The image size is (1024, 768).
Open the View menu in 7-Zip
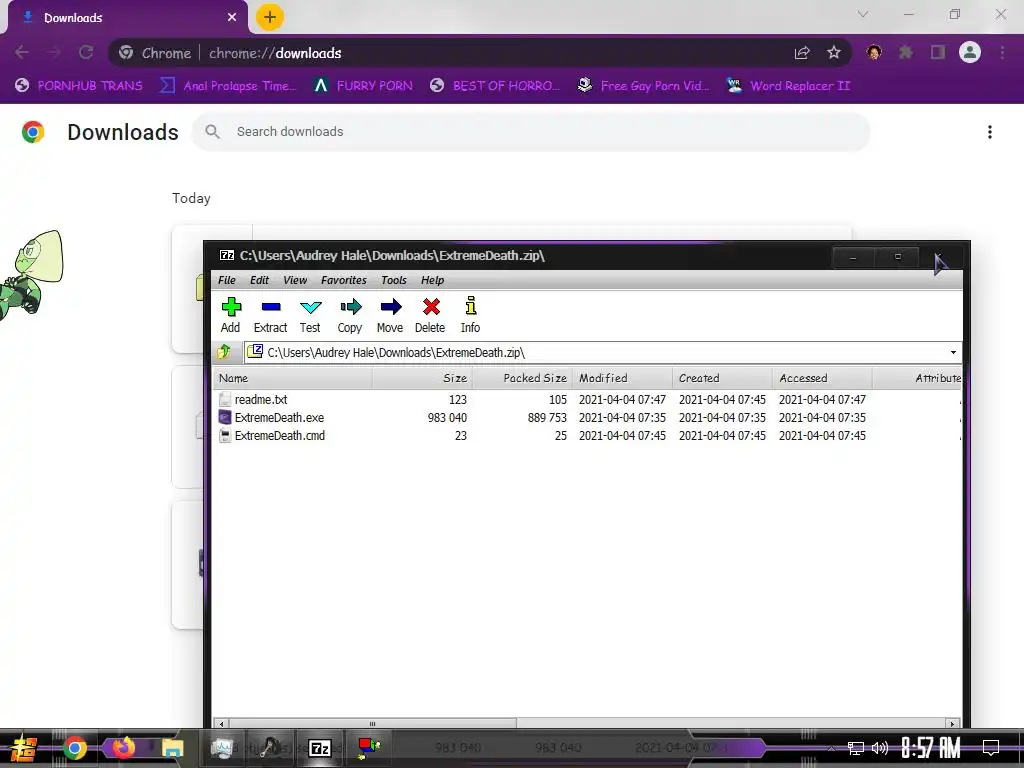(295, 280)
